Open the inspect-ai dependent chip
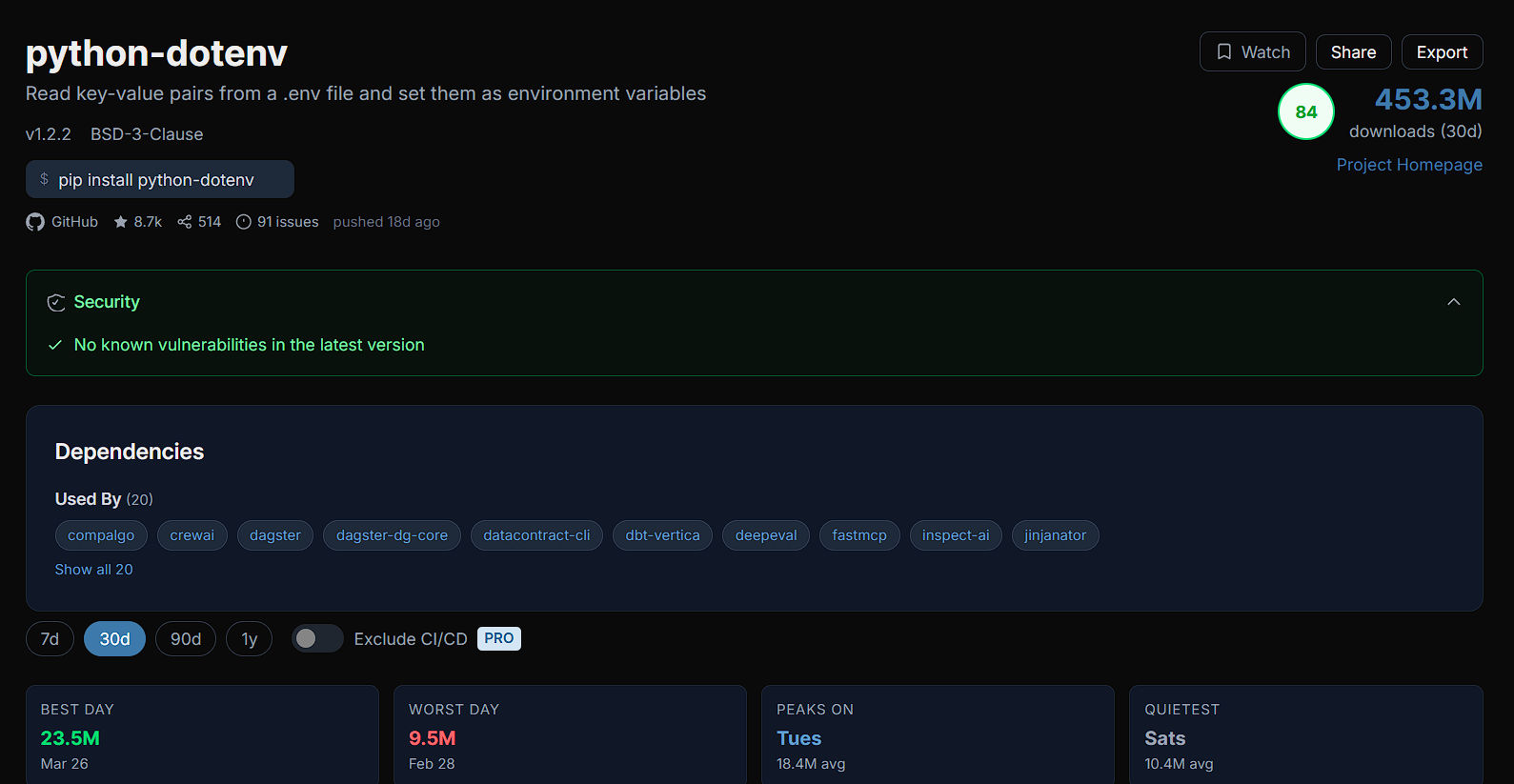1514x784 pixels. [956, 535]
